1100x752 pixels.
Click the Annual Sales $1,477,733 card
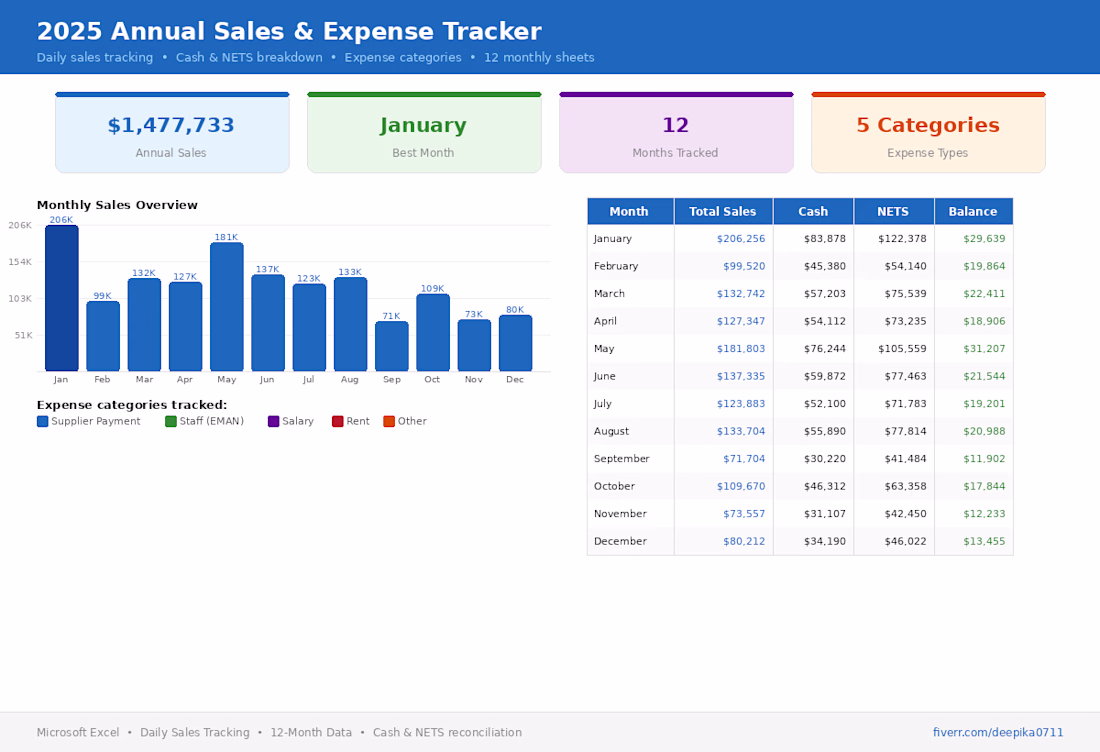pyautogui.click(x=172, y=133)
